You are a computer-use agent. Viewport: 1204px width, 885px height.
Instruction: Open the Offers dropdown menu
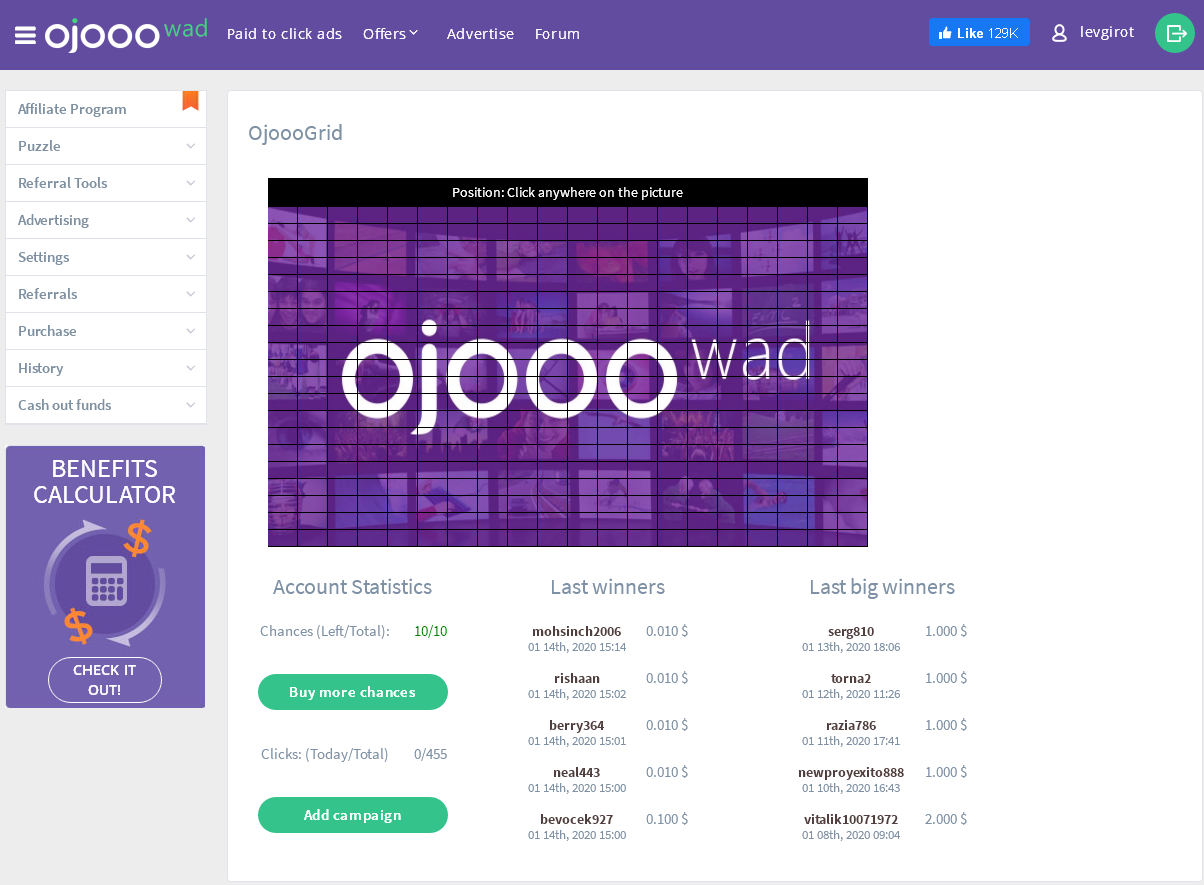coord(390,34)
